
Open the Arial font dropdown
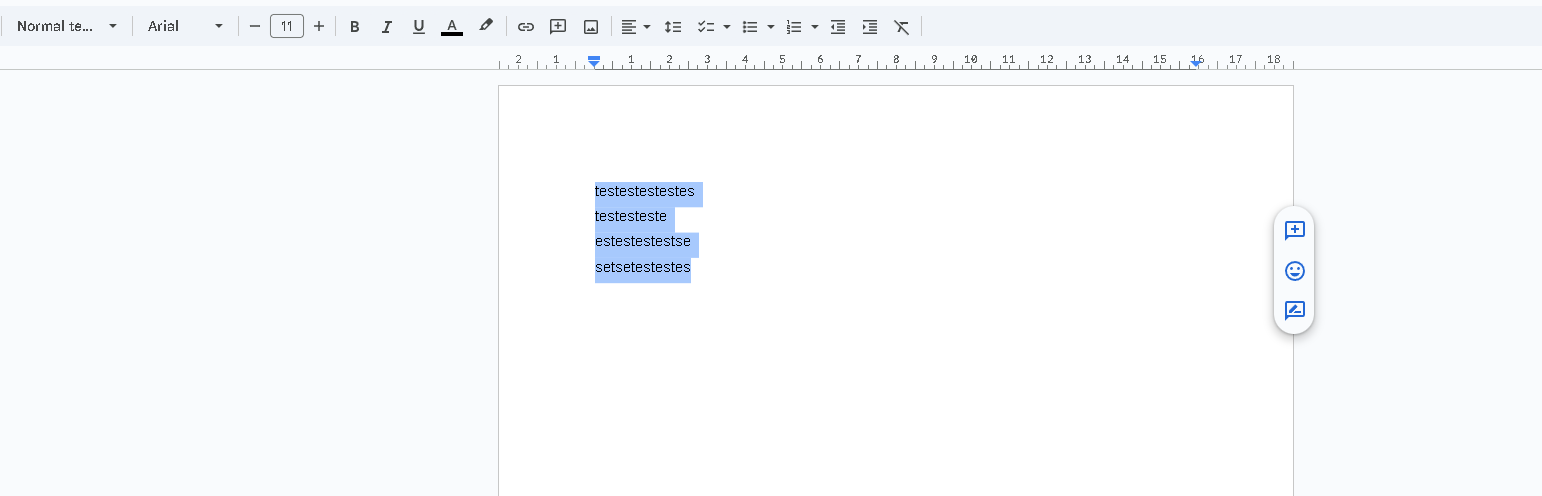point(185,26)
